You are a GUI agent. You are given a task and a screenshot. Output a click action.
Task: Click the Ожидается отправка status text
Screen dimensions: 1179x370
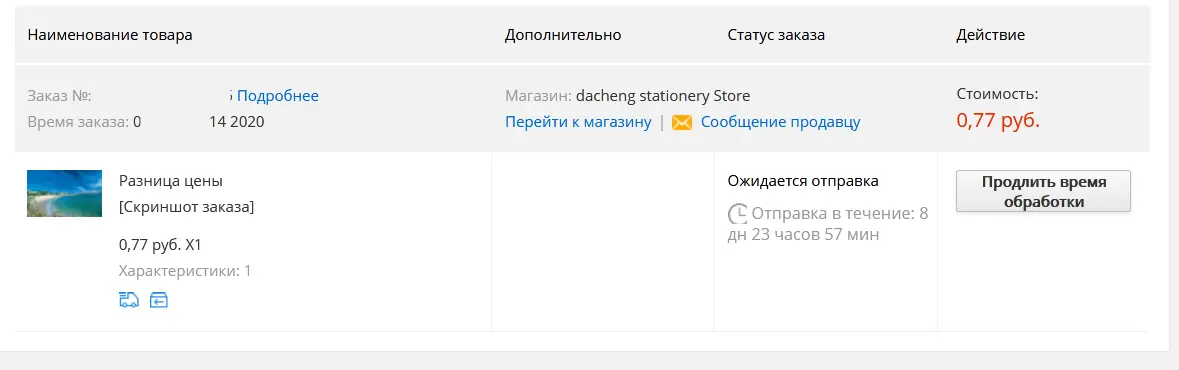tap(803, 181)
